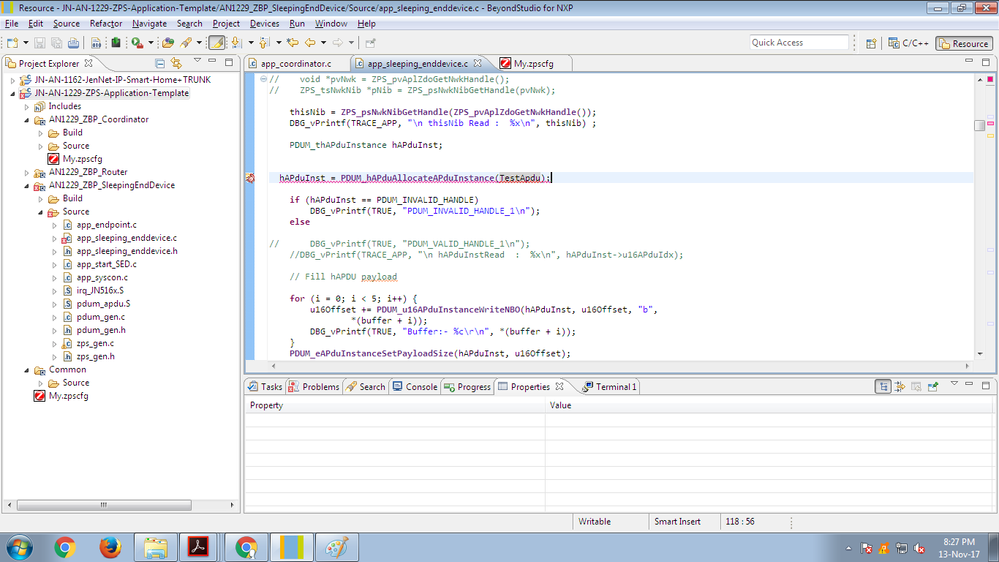Click Pin to Selection icon in Properties
The image size is (999, 562).
point(933,387)
